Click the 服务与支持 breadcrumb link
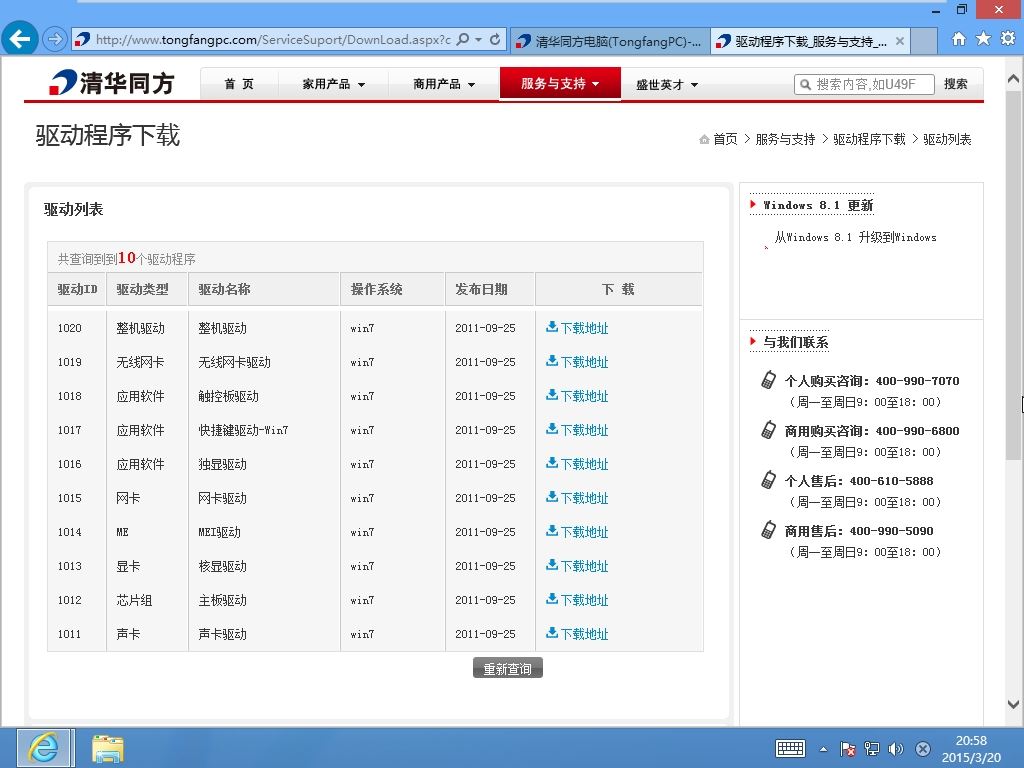The image size is (1024, 768). pos(785,139)
